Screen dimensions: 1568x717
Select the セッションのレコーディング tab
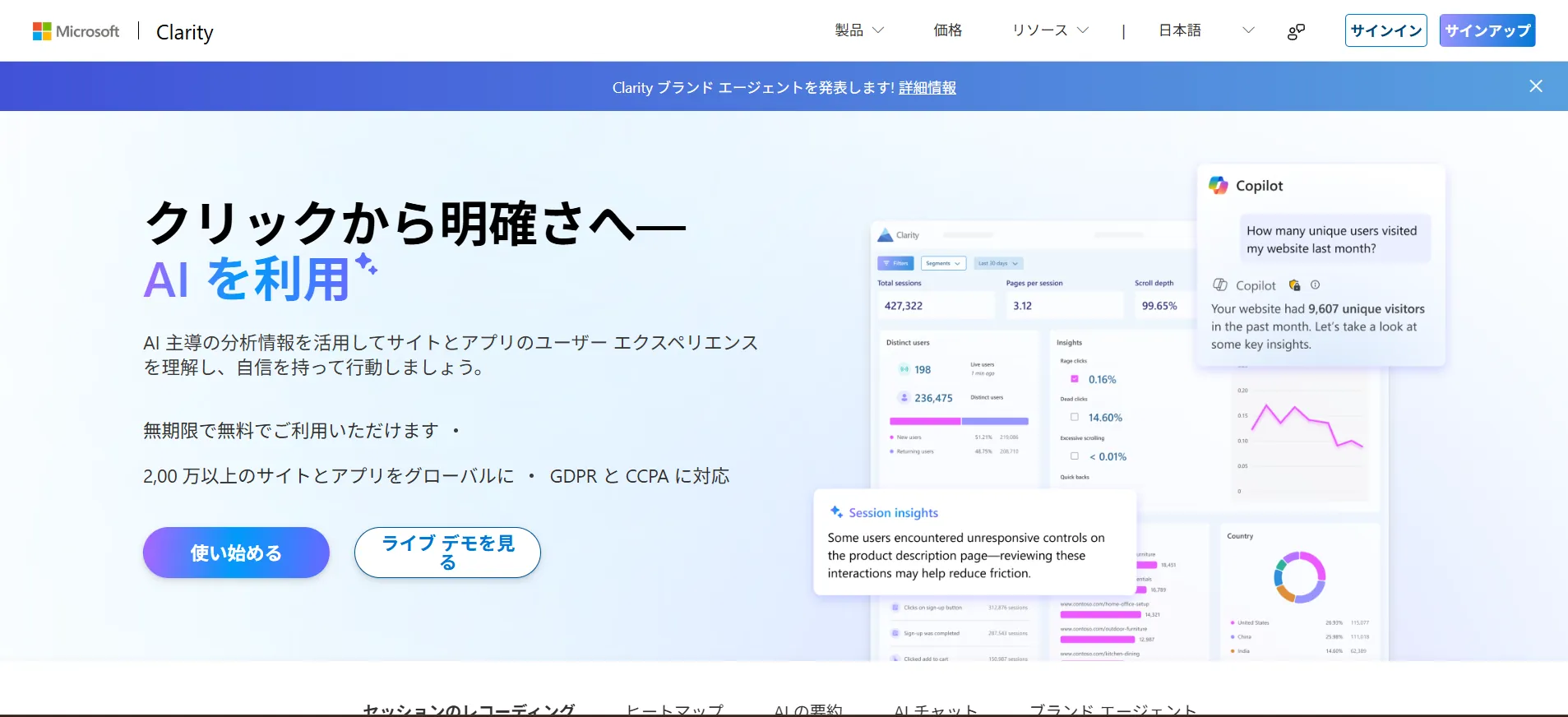469,710
